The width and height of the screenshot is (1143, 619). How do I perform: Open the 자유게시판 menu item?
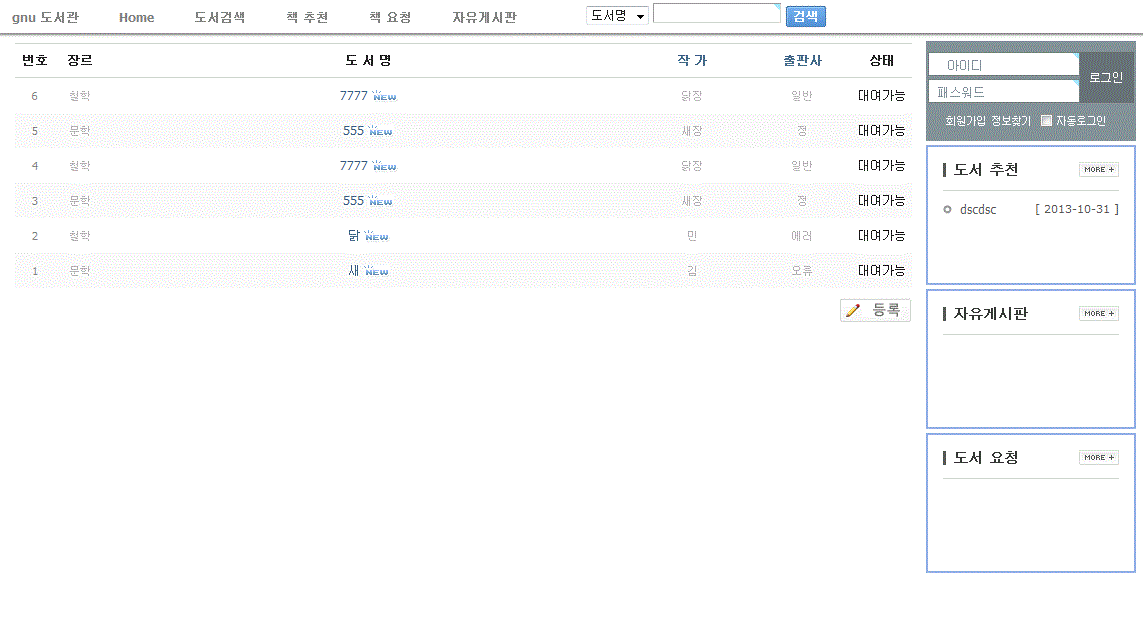pyautogui.click(x=484, y=17)
